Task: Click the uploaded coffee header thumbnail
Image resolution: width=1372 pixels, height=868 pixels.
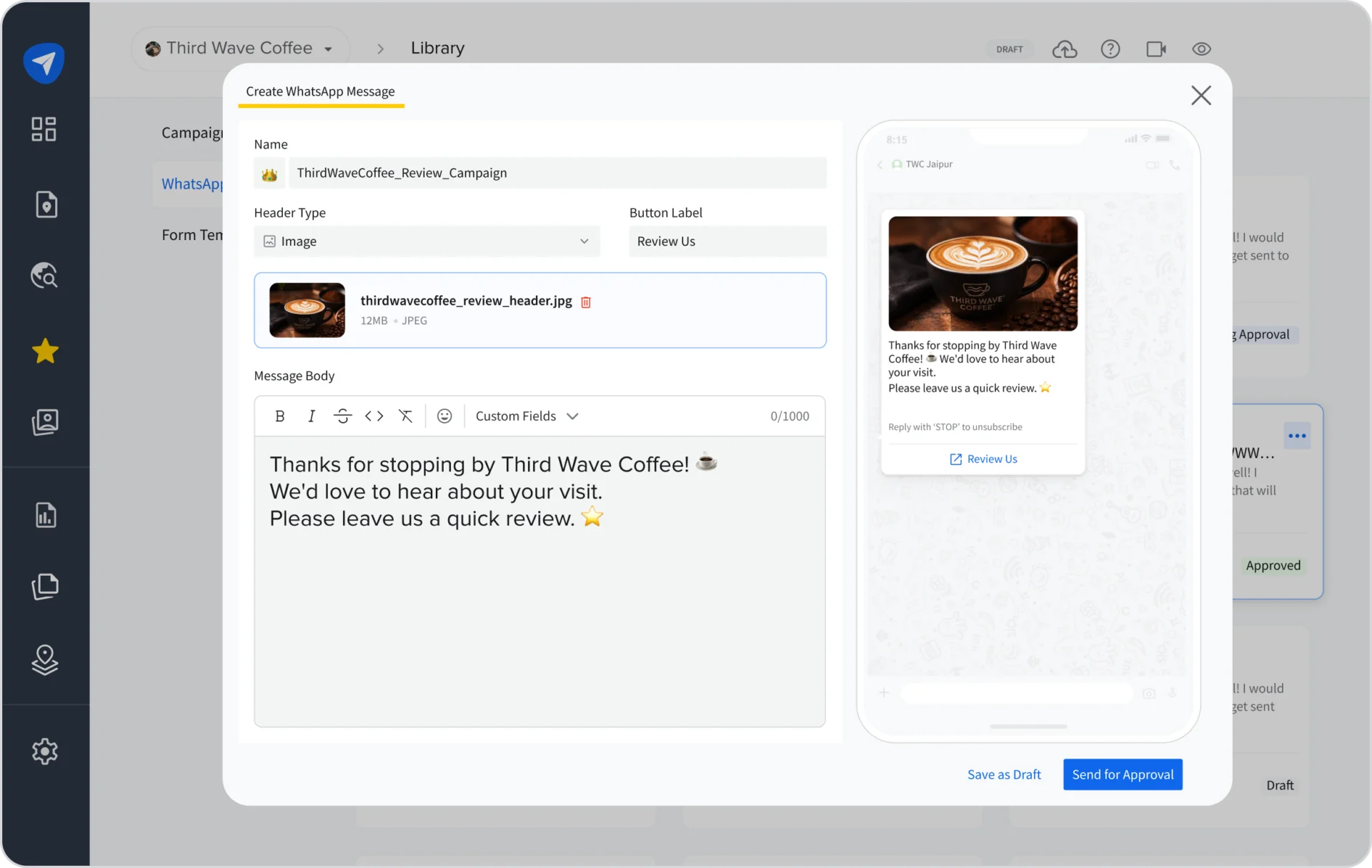Action: tap(307, 311)
